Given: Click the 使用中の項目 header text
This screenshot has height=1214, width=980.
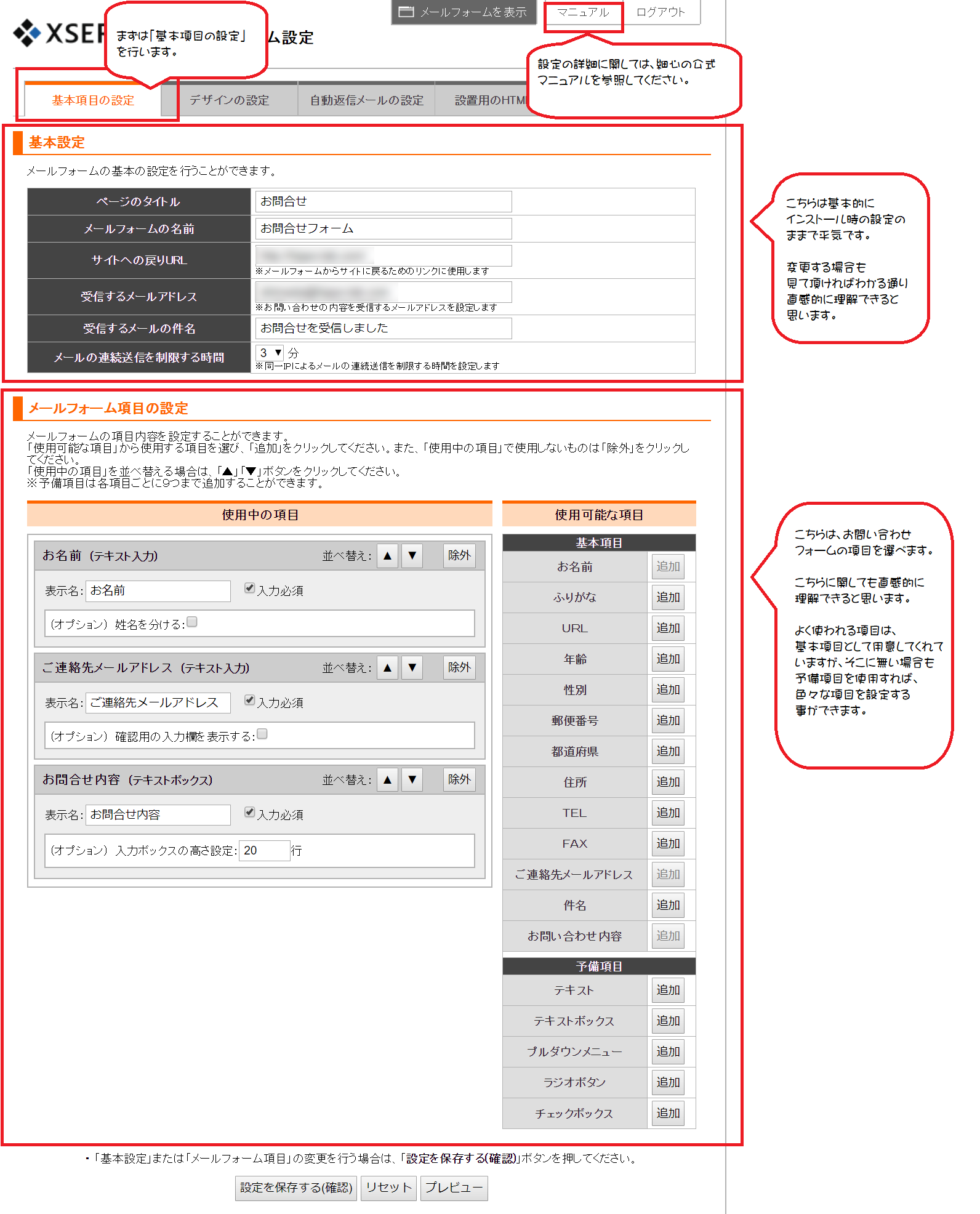Looking at the screenshot, I should tap(260, 515).
